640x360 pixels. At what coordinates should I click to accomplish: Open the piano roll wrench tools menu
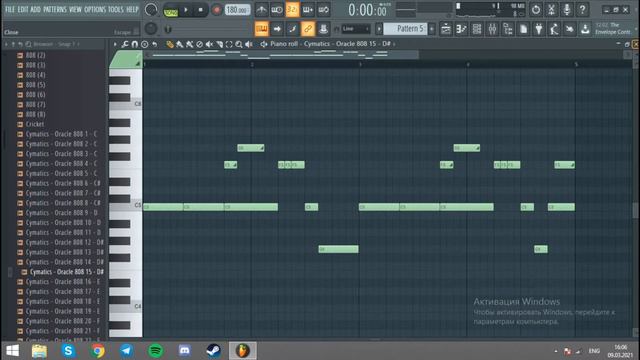[x=125, y=44]
